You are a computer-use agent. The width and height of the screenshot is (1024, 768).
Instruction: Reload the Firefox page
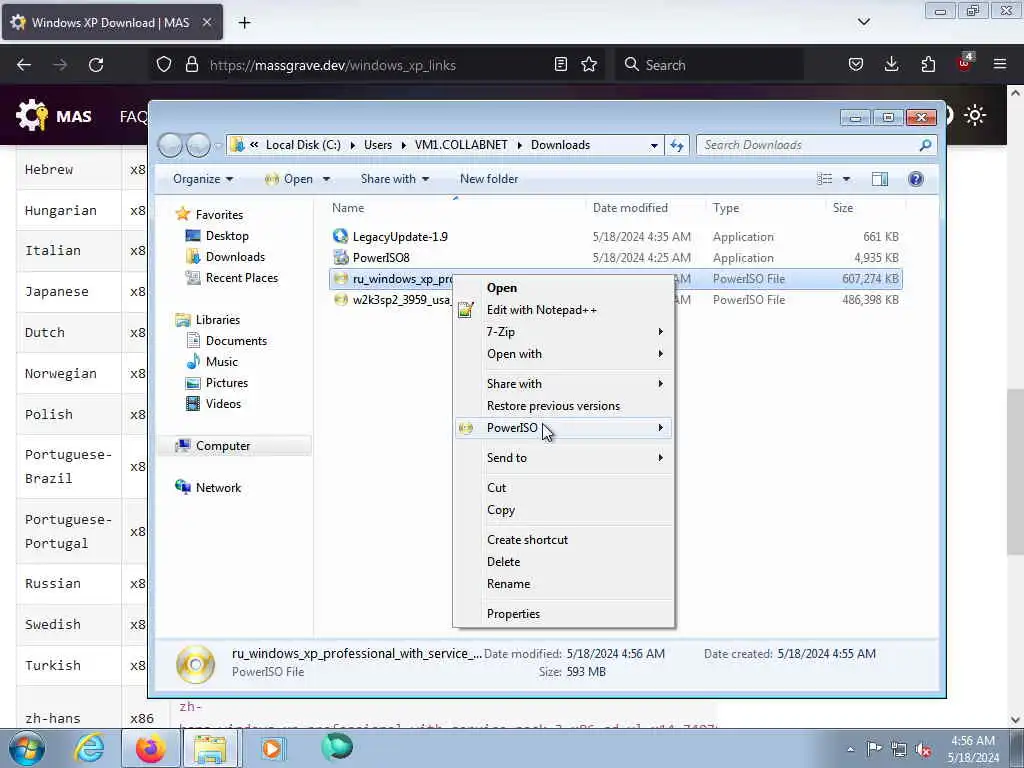[x=96, y=65]
